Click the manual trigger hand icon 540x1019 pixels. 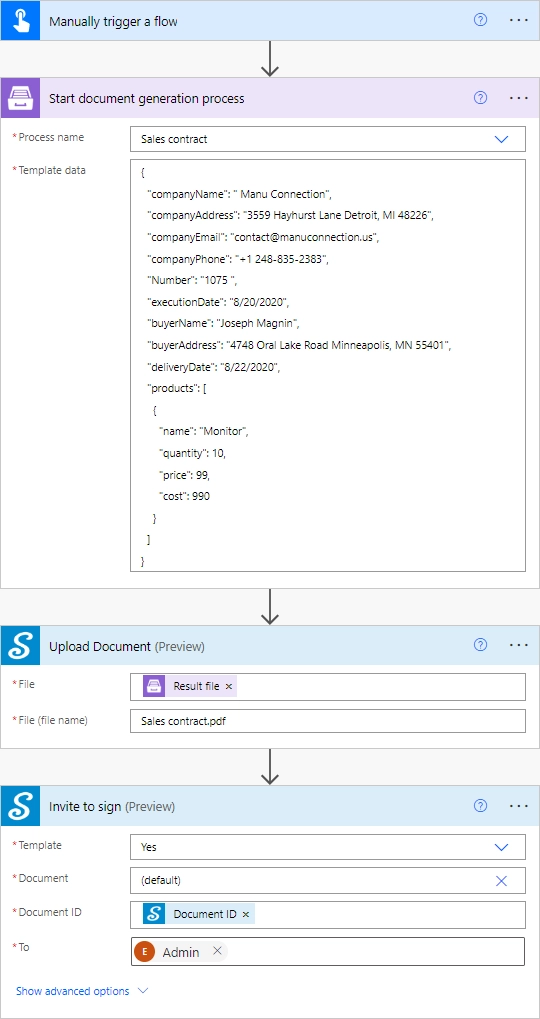click(x=20, y=21)
